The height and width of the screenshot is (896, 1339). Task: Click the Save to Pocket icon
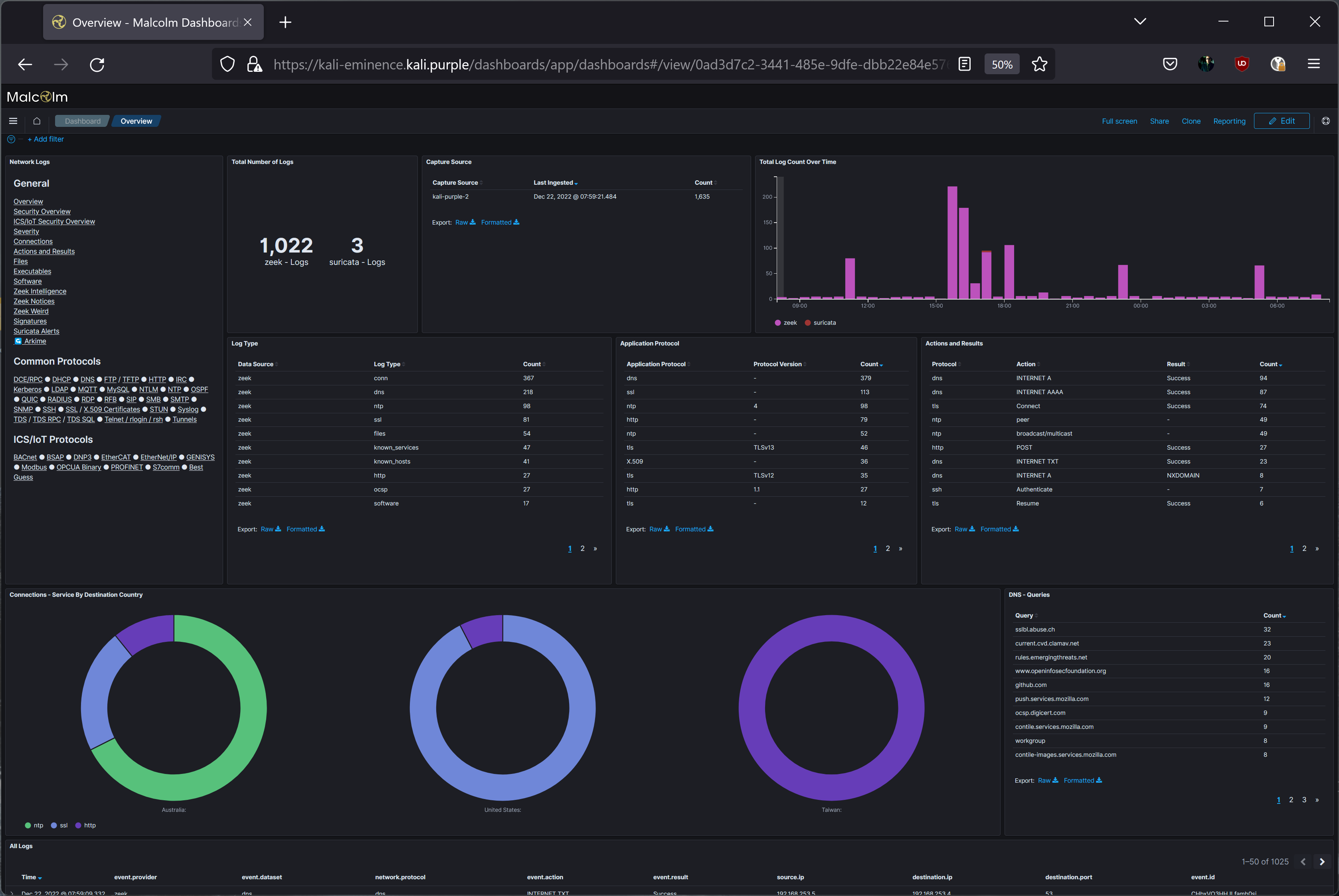coord(1170,64)
